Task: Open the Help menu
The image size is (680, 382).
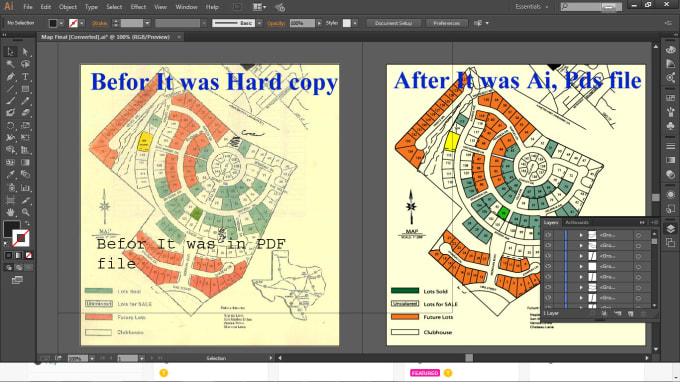Action: pyautogui.click(x=212, y=7)
